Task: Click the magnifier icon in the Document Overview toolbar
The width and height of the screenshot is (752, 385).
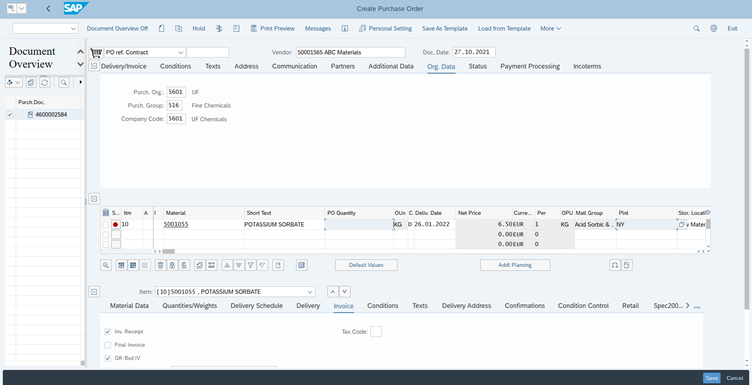Action: pyautogui.click(x=64, y=82)
